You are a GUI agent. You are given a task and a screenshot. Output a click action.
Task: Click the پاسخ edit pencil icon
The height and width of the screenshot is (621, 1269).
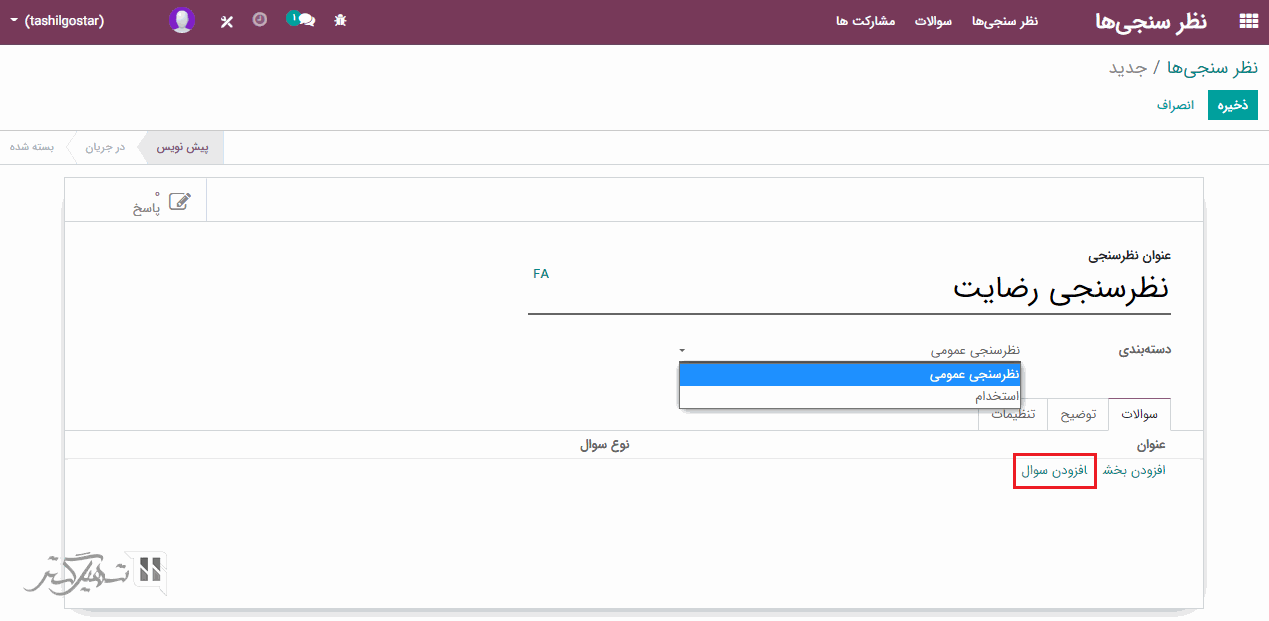pyautogui.click(x=180, y=201)
